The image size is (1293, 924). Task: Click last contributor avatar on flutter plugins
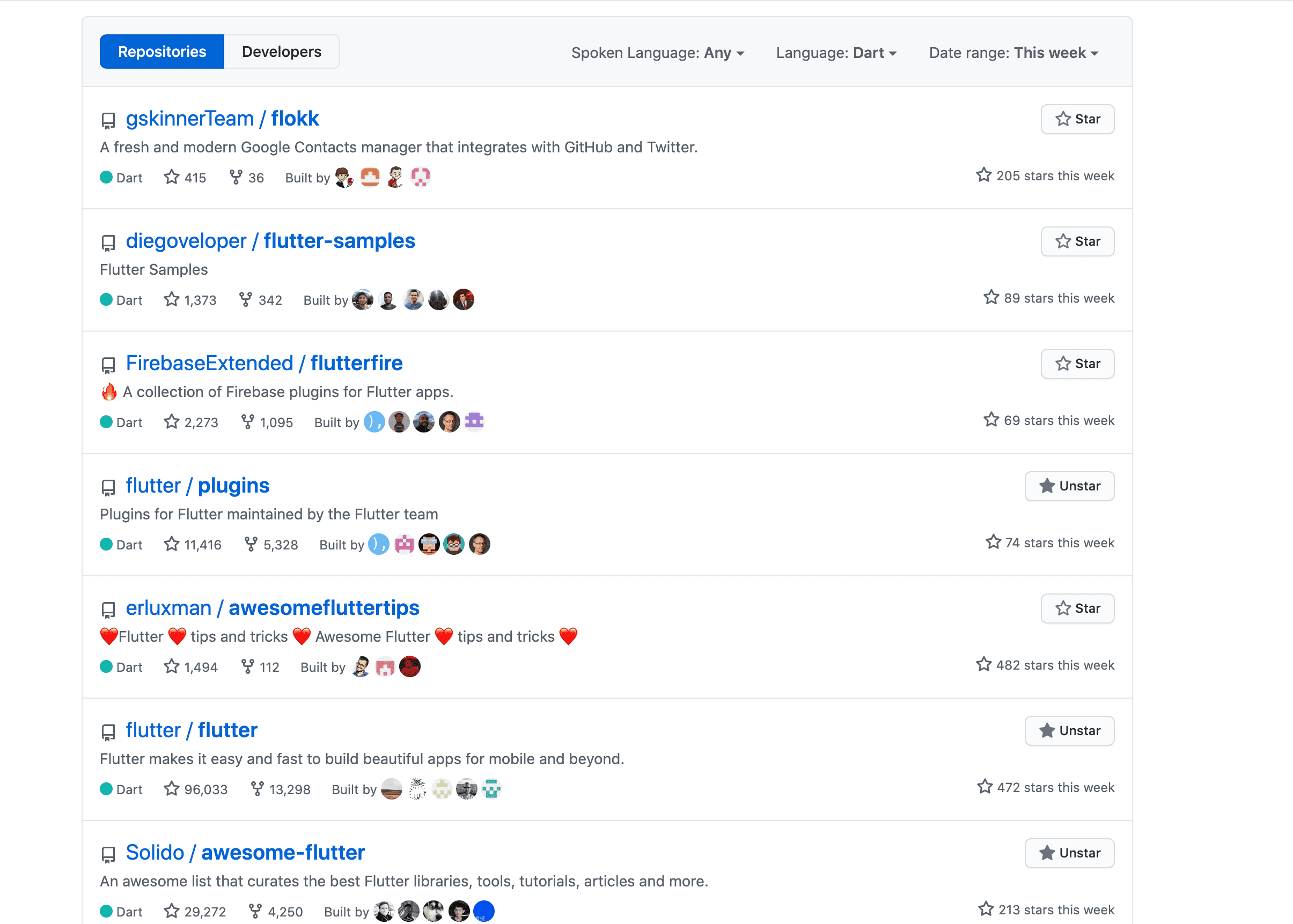tap(480, 544)
